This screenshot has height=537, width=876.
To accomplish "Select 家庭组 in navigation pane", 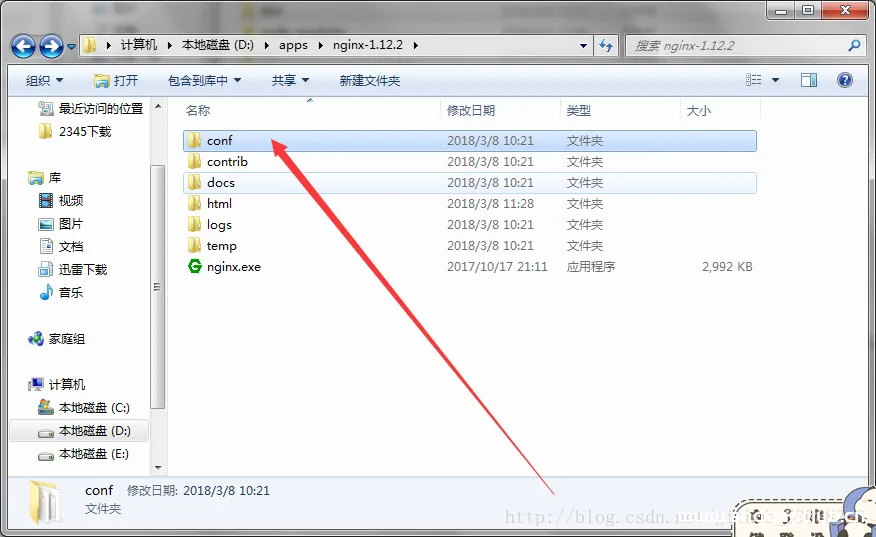I will pos(56,339).
